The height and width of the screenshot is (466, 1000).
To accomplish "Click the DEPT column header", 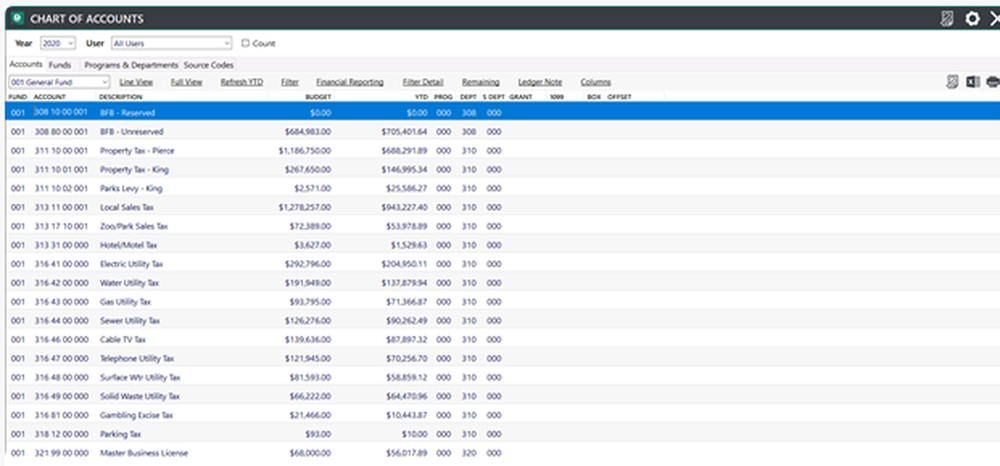I will tap(469, 97).
